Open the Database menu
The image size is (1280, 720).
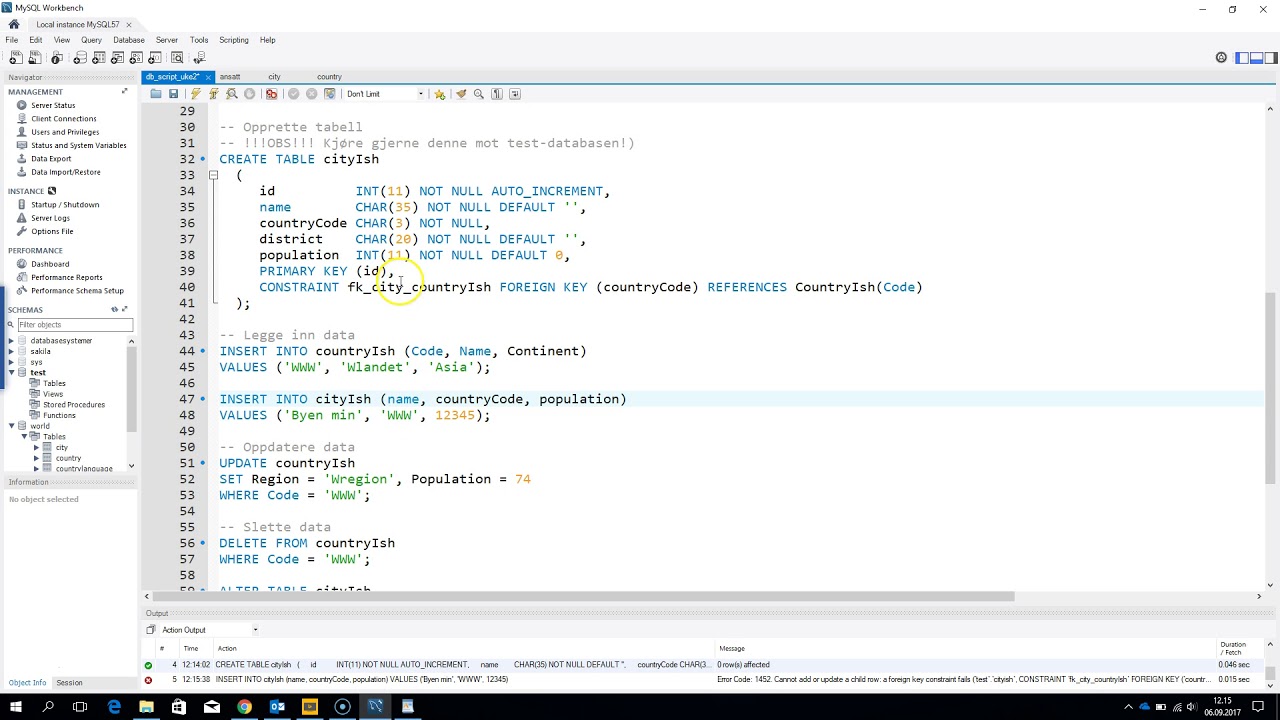click(x=128, y=40)
